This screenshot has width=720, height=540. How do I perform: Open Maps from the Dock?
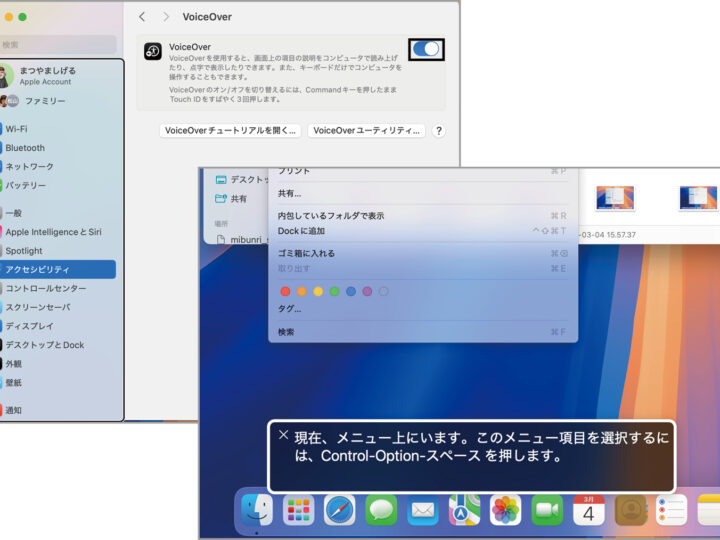[x=464, y=510]
